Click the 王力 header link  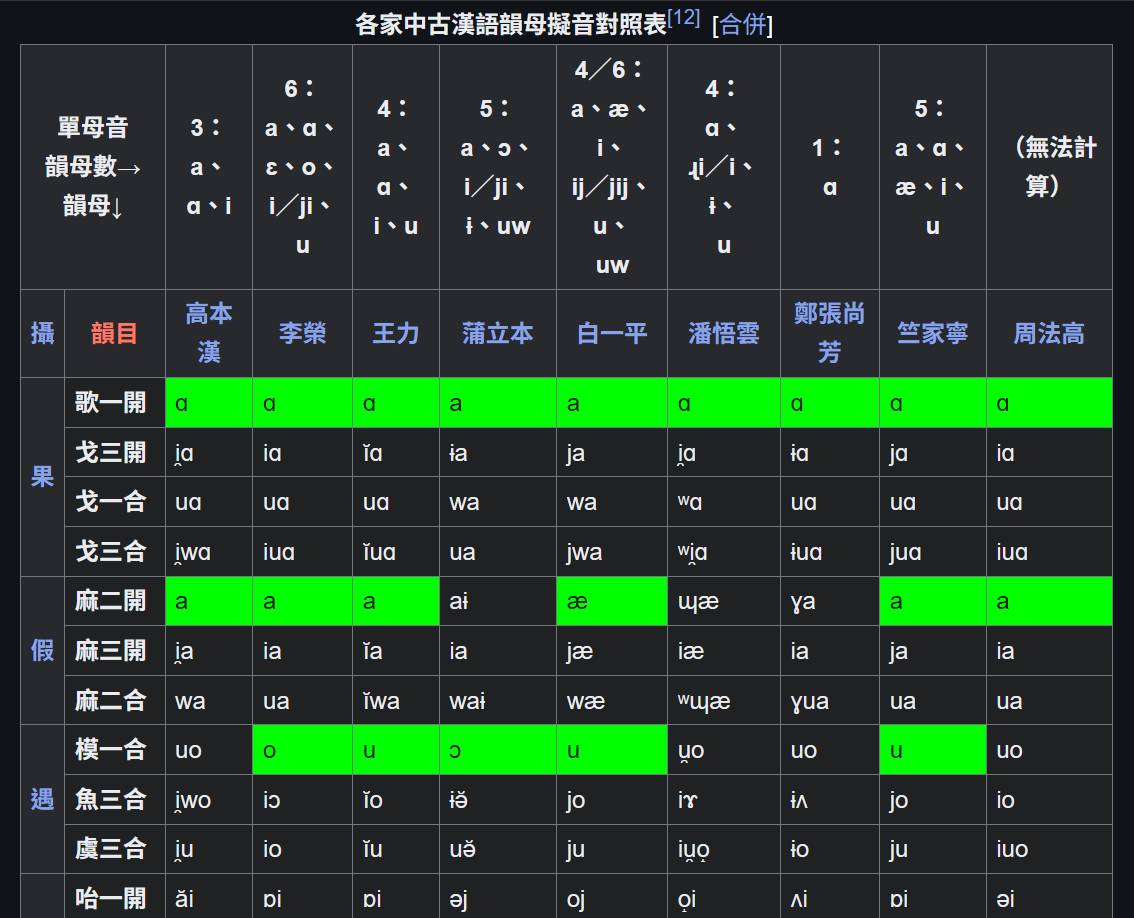pyautogui.click(x=395, y=333)
